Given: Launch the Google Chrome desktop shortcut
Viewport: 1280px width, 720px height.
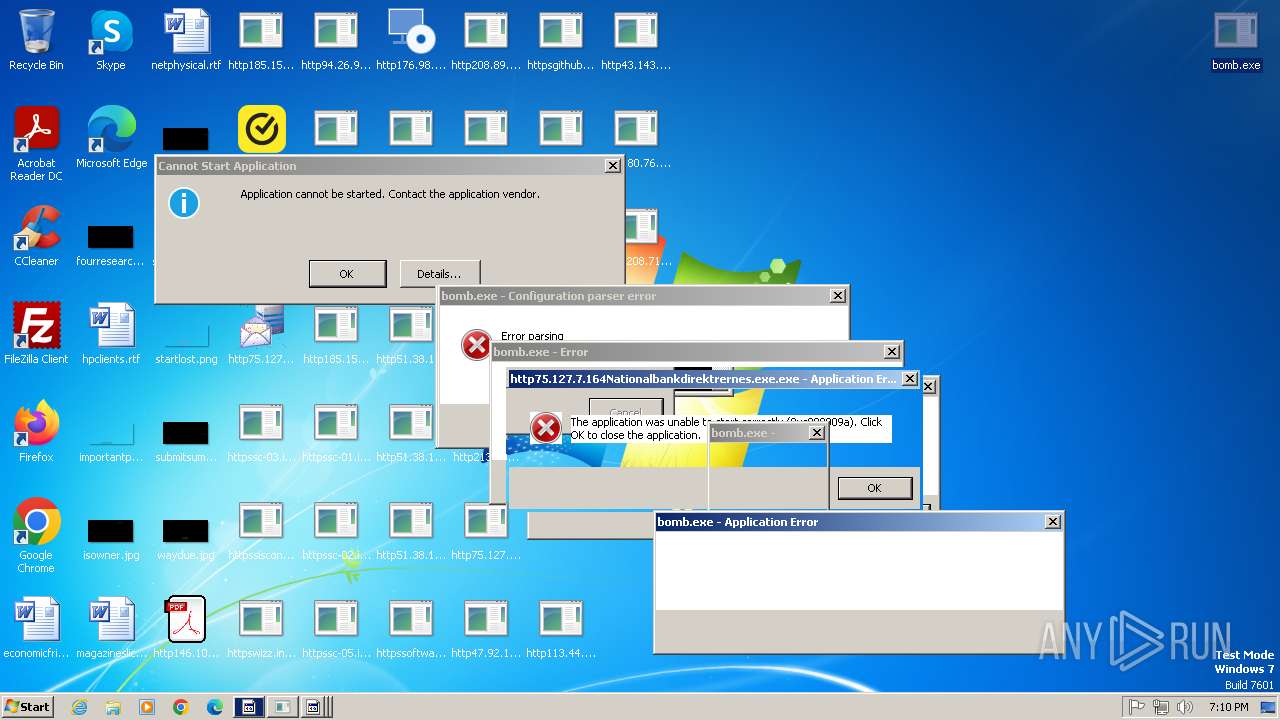Looking at the screenshot, I should (x=36, y=537).
